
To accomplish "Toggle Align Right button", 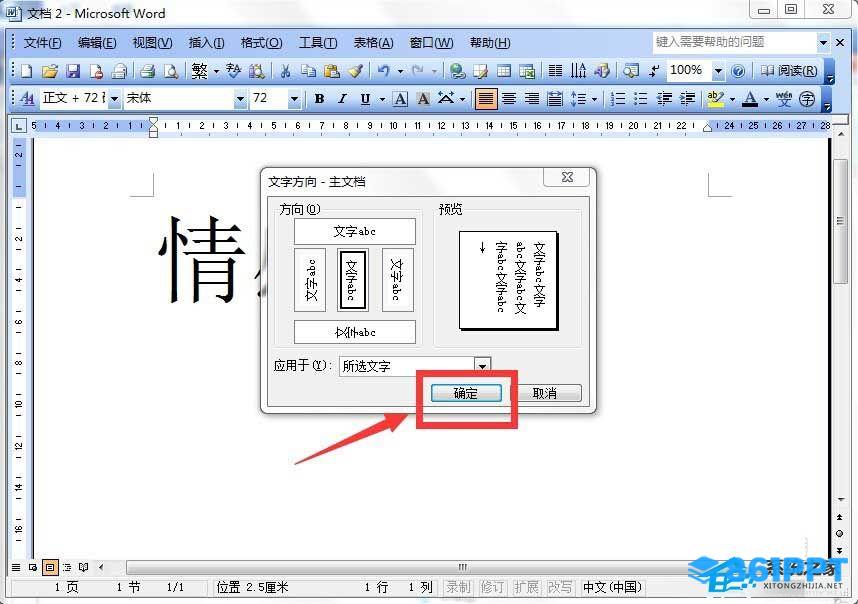I will point(532,99).
